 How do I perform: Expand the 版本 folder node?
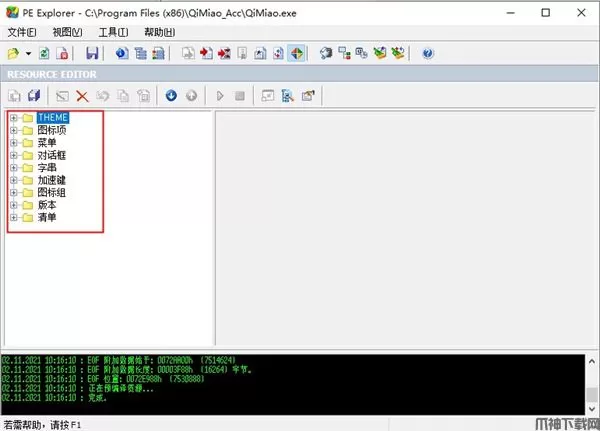pos(14,205)
